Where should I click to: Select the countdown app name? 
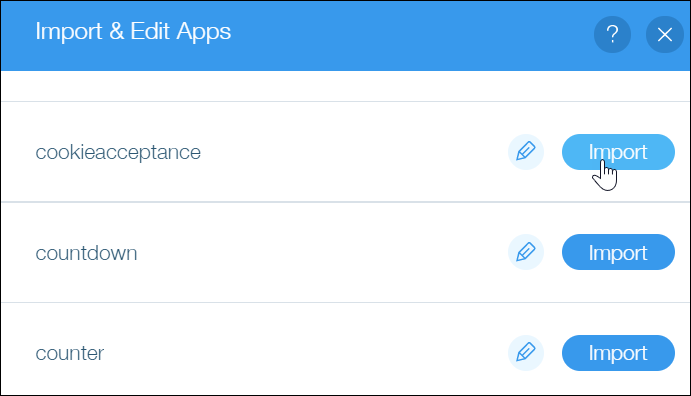pyautogui.click(x=86, y=253)
